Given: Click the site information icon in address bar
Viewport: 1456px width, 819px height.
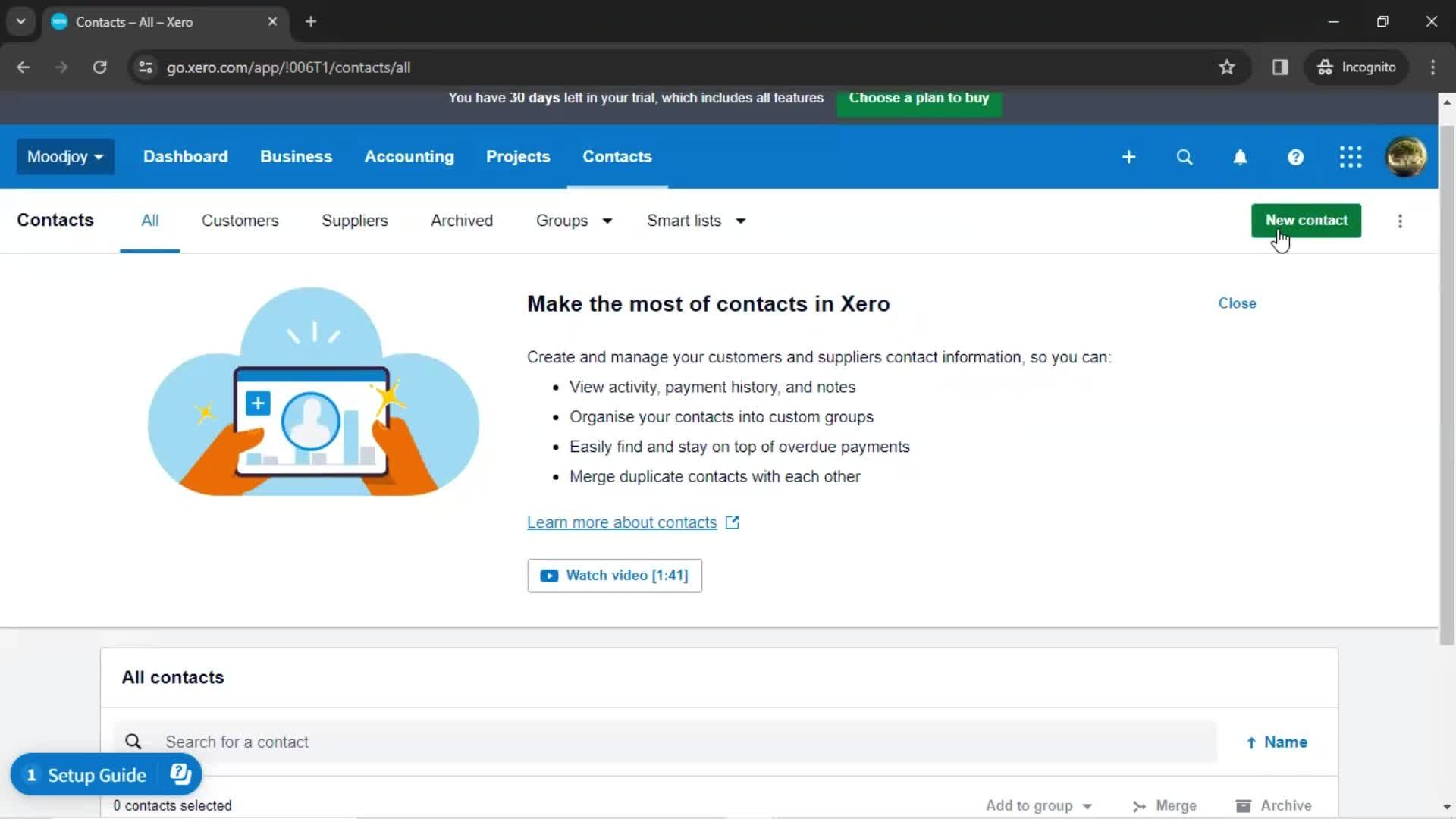Looking at the screenshot, I should (146, 67).
